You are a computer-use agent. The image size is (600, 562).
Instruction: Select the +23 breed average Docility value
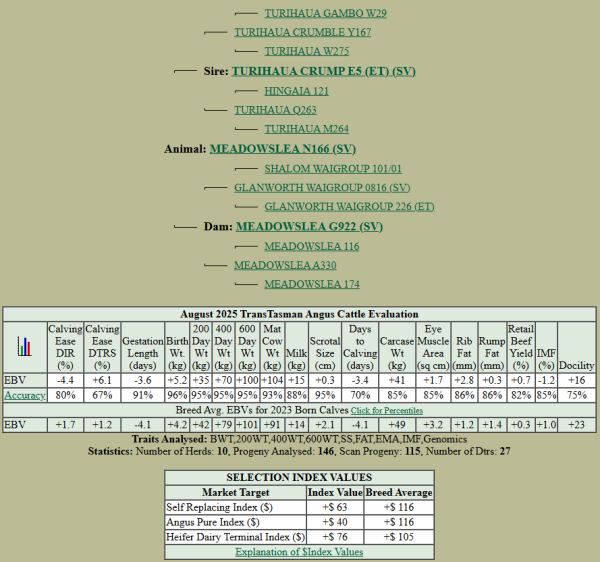point(577,425)
